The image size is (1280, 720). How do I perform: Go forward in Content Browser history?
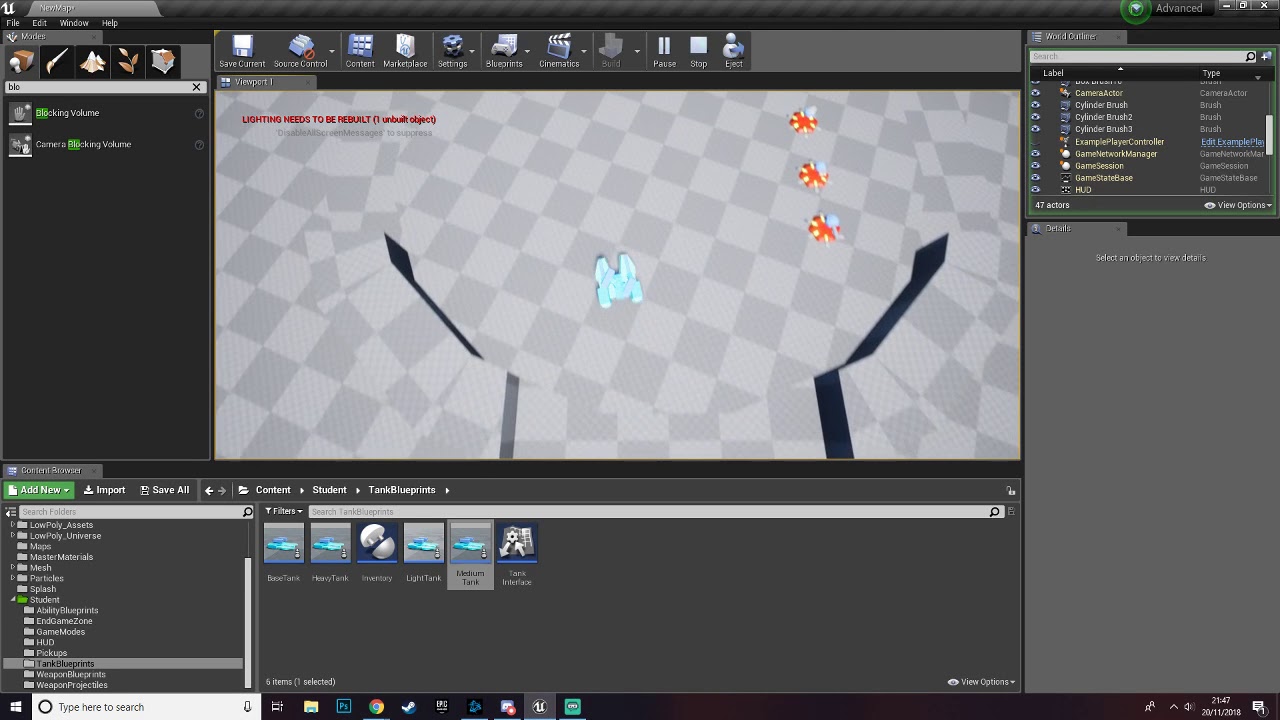[222, 490]
